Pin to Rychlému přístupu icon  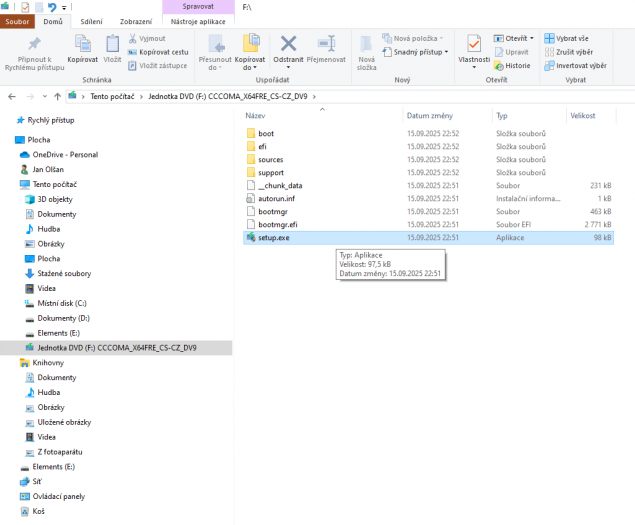tap(34, 44)
